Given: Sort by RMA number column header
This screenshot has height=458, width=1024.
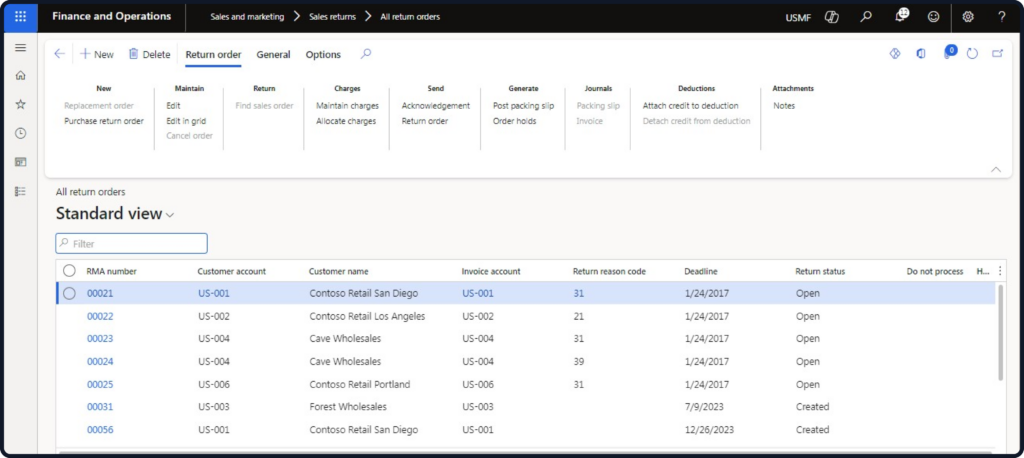Looking at the screenshot, I should [x=112, y=271].
